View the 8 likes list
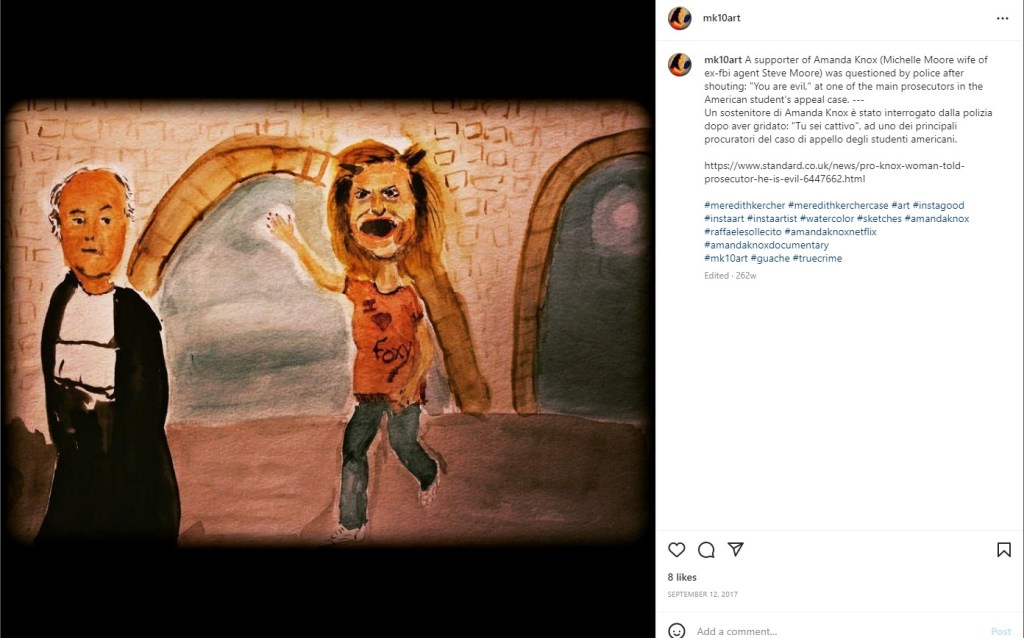This screenshot has height=638, width=1024. click(682, 577)
